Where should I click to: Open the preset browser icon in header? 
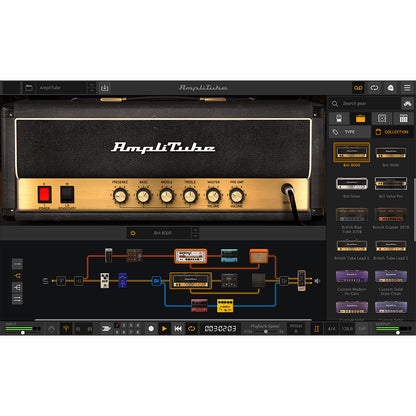(x=29, y=88)
